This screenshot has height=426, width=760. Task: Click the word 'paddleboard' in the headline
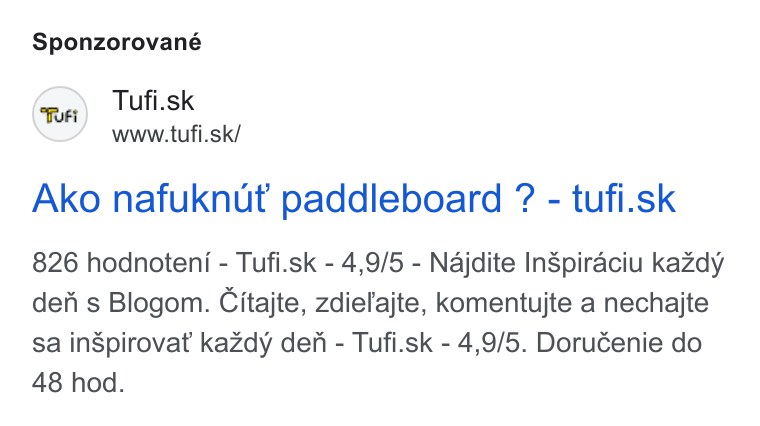pos(391,199)
